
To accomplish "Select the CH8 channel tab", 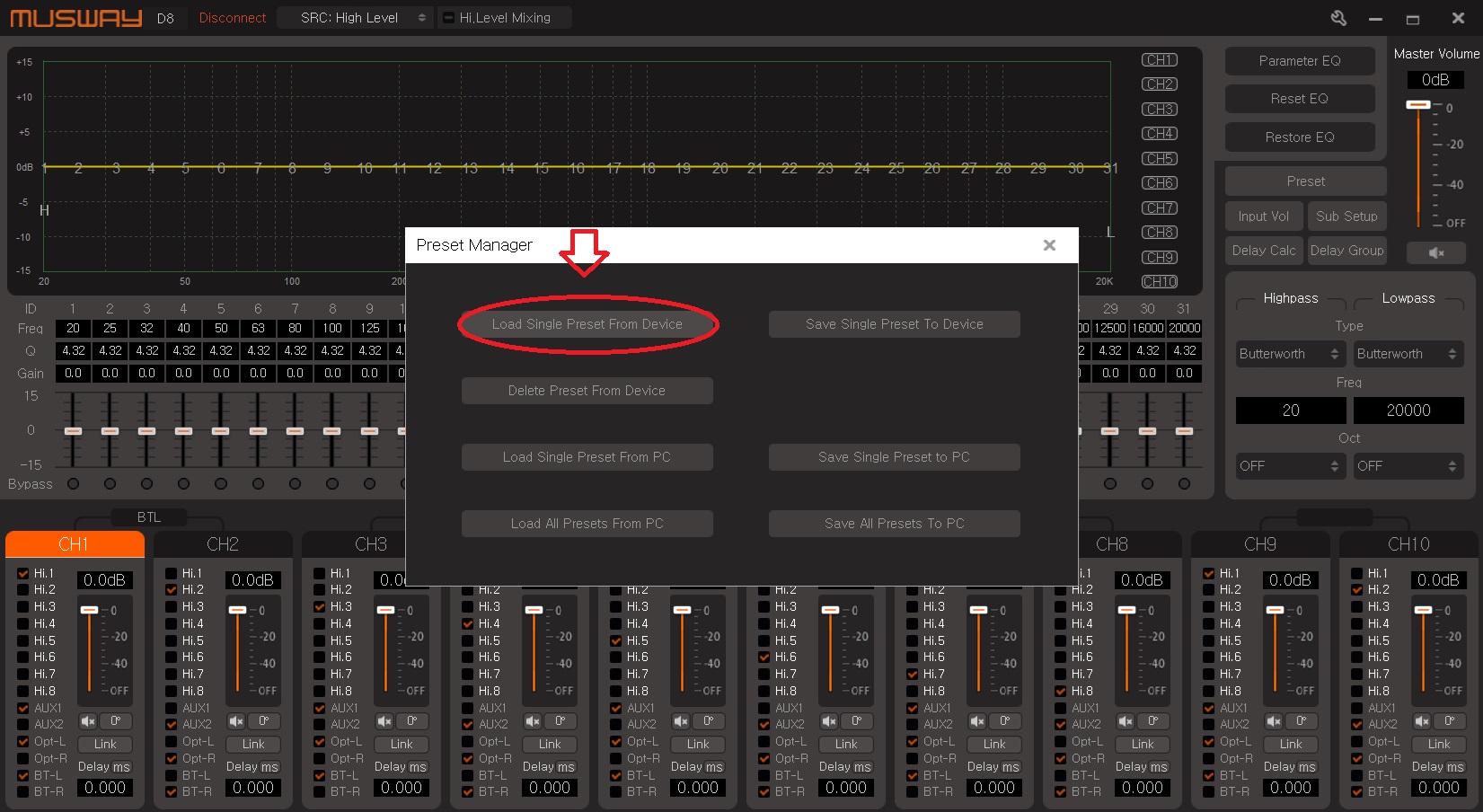I will [1112, 544].
